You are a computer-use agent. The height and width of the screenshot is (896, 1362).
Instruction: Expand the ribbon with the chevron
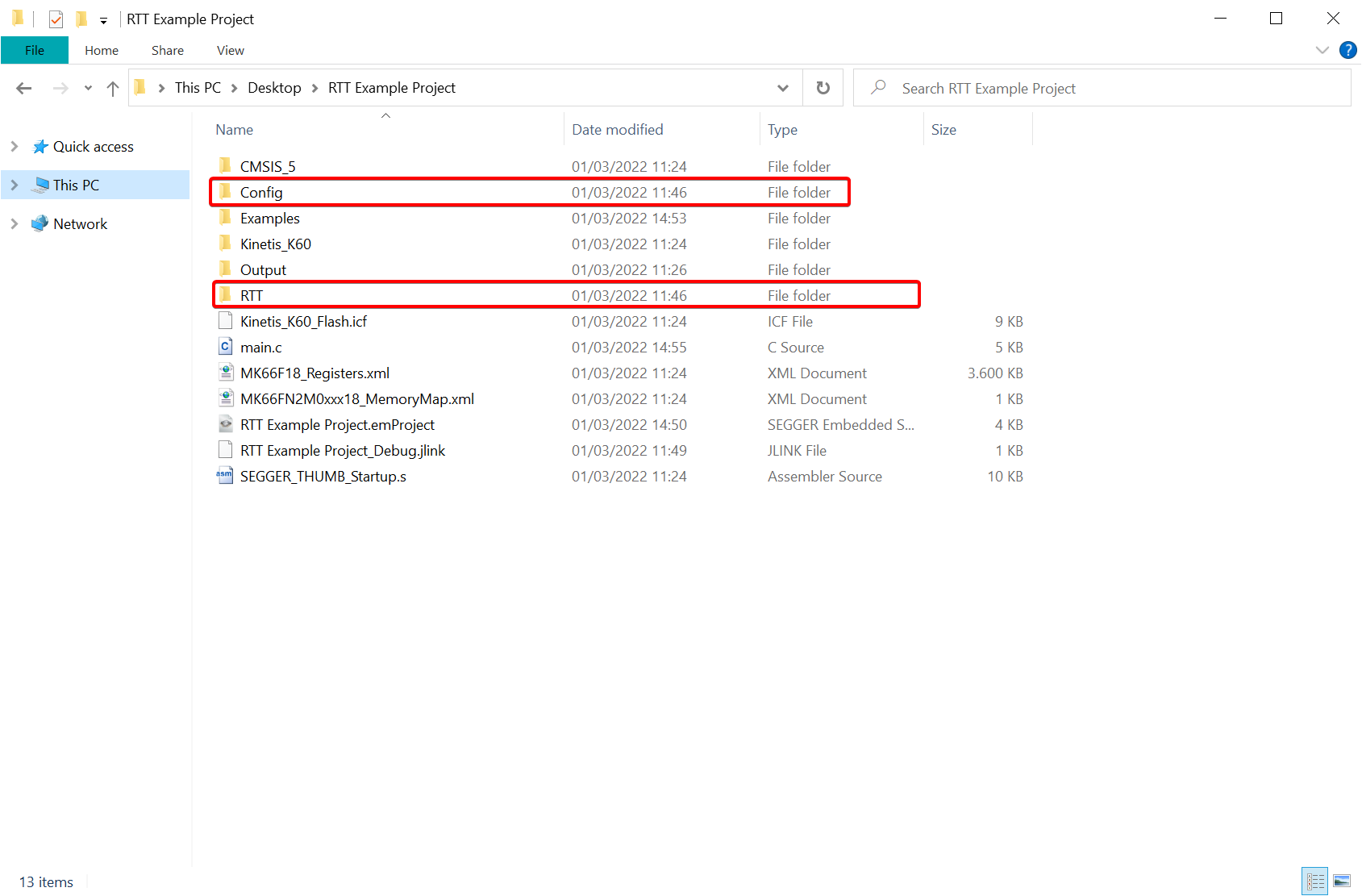click(1322, 50)
